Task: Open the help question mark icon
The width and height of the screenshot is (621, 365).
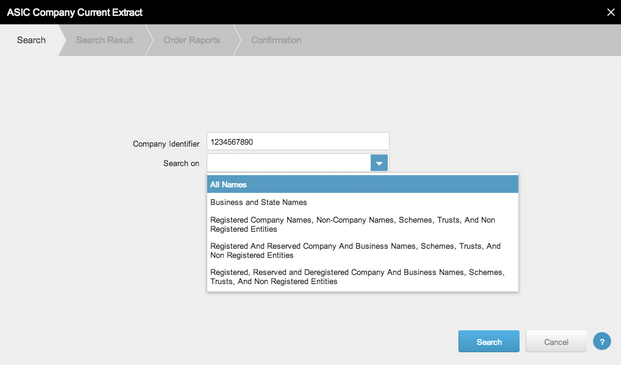Action: click(602, 341)
